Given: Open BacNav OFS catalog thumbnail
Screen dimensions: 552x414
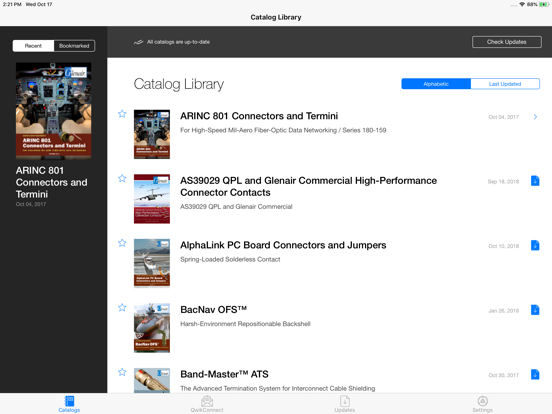Looking at the screenshot, I should coord(152,328).
